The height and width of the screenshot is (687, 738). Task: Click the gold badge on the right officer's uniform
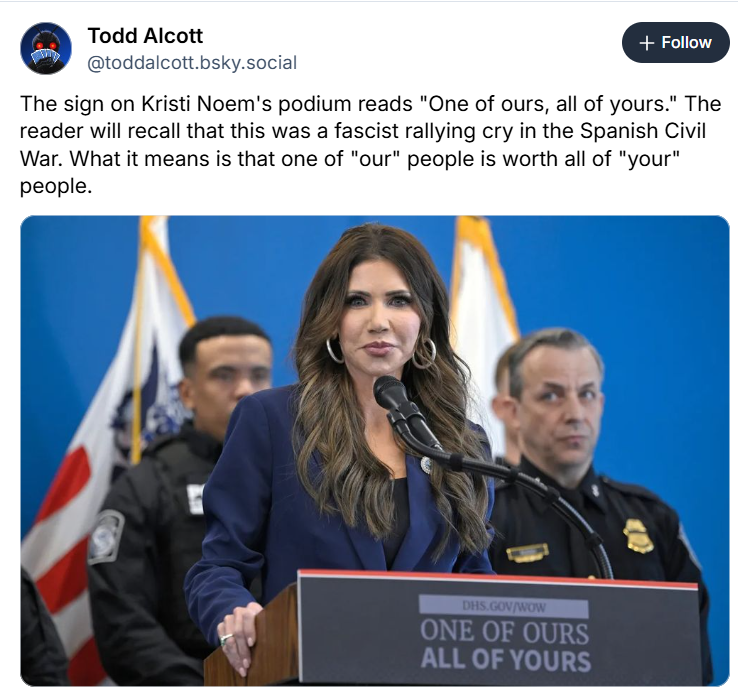click(x=638, y=535)
